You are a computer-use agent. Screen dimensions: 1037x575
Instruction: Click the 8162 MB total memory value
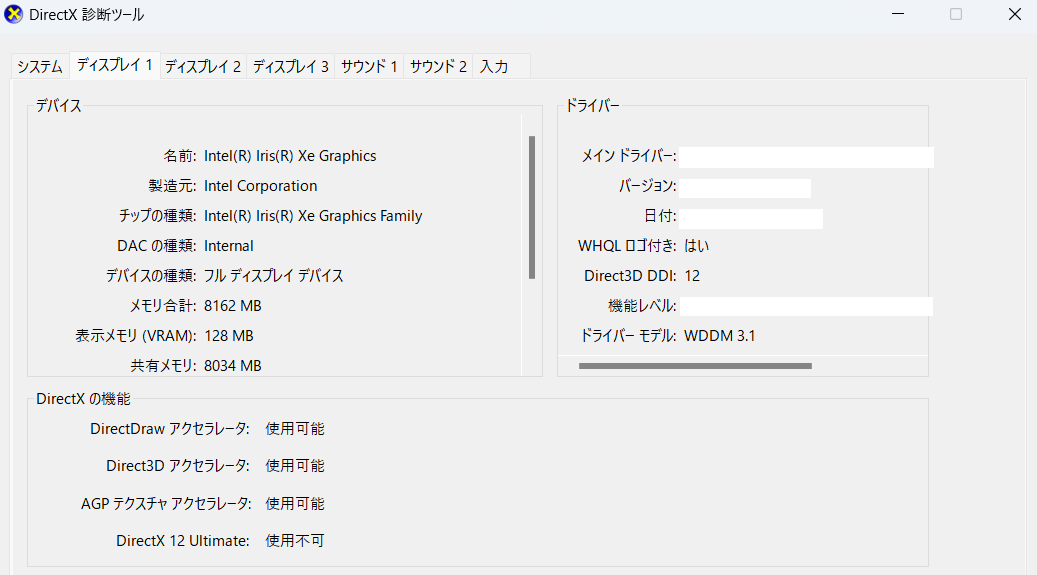tap(232, 306)
